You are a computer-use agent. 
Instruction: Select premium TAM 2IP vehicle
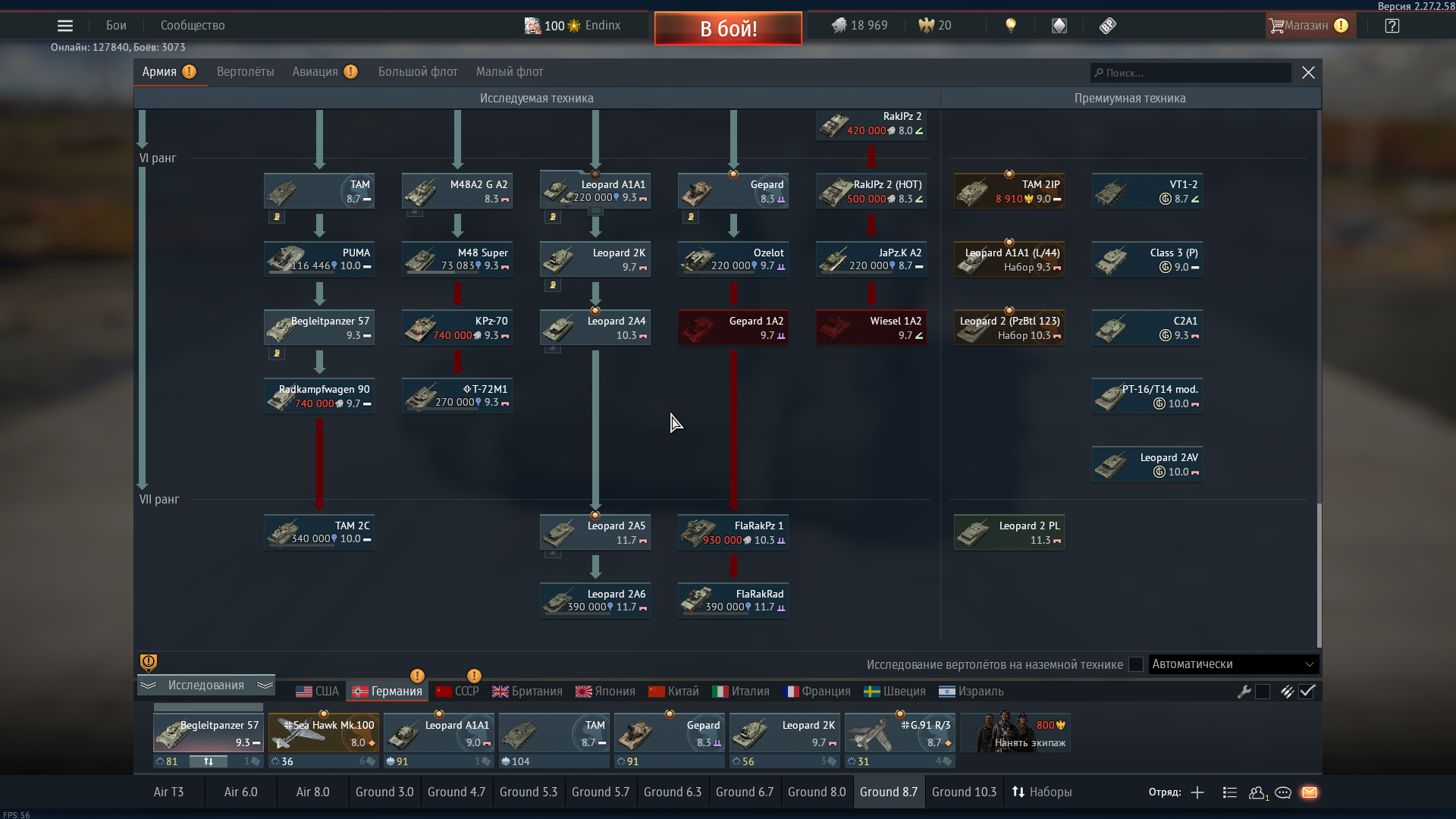1009,190
